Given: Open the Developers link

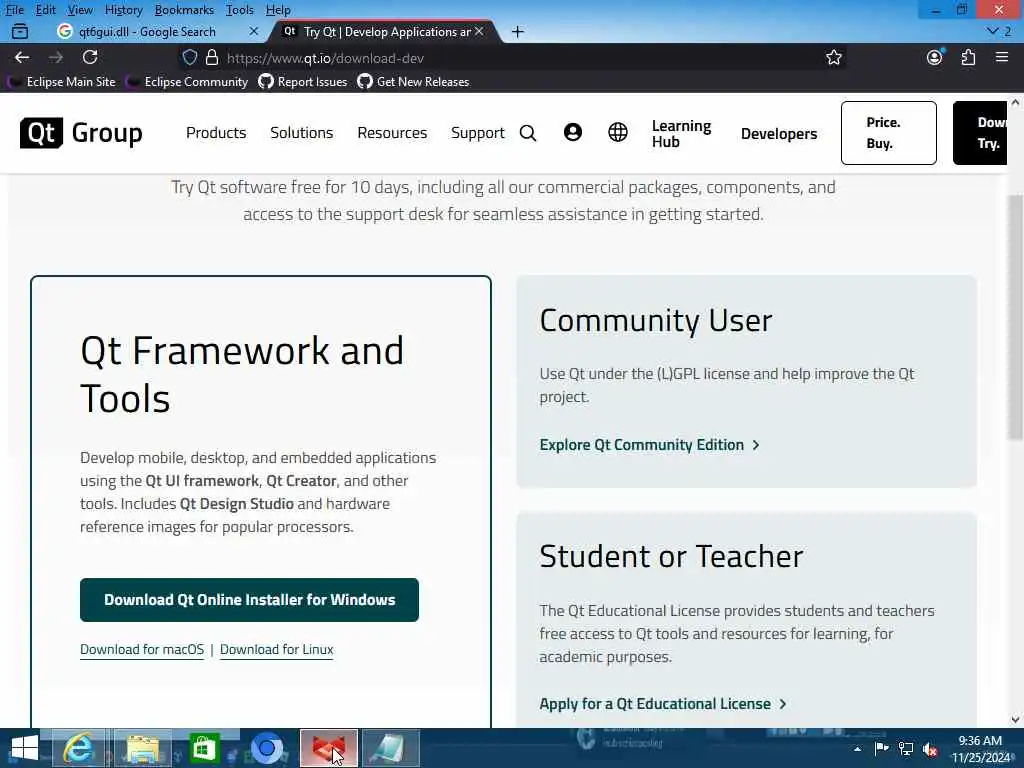Looking at the screenshot, I should pos(778,133).
